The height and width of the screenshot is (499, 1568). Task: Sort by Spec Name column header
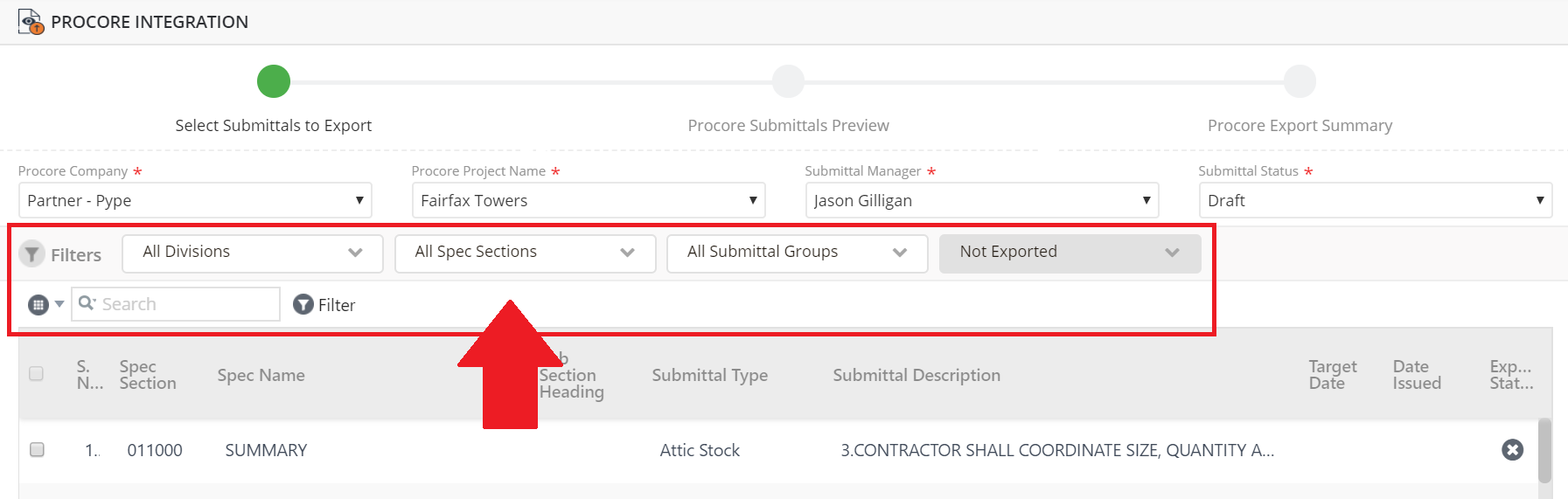[x=261, y=375]
